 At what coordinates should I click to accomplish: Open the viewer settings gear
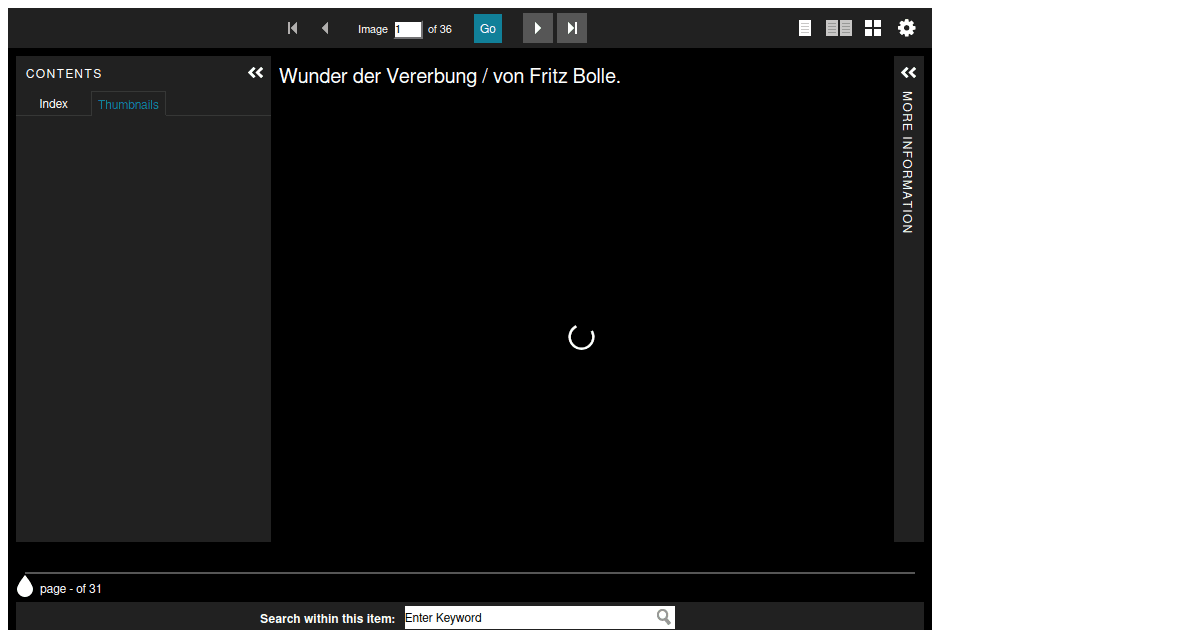(x=906, y=28)
